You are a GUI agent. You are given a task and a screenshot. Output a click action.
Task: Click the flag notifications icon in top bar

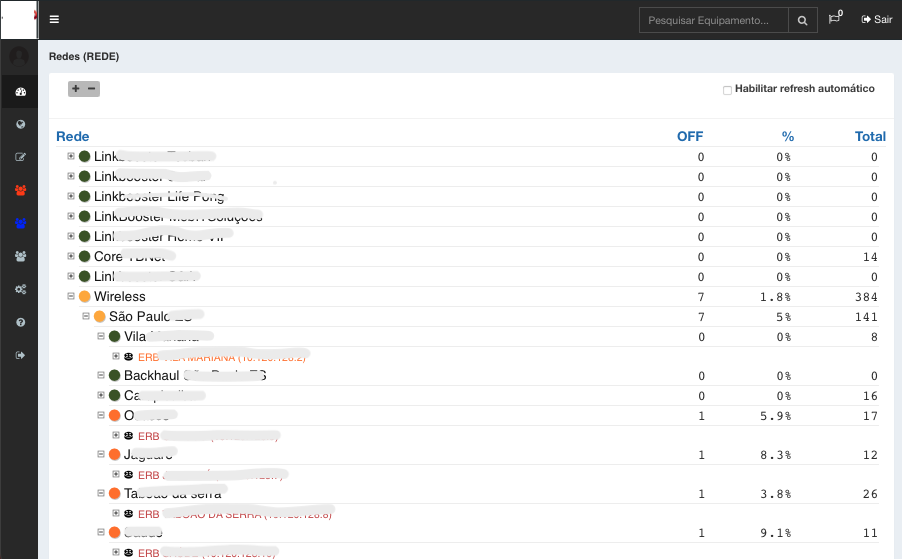coord(834,19)
